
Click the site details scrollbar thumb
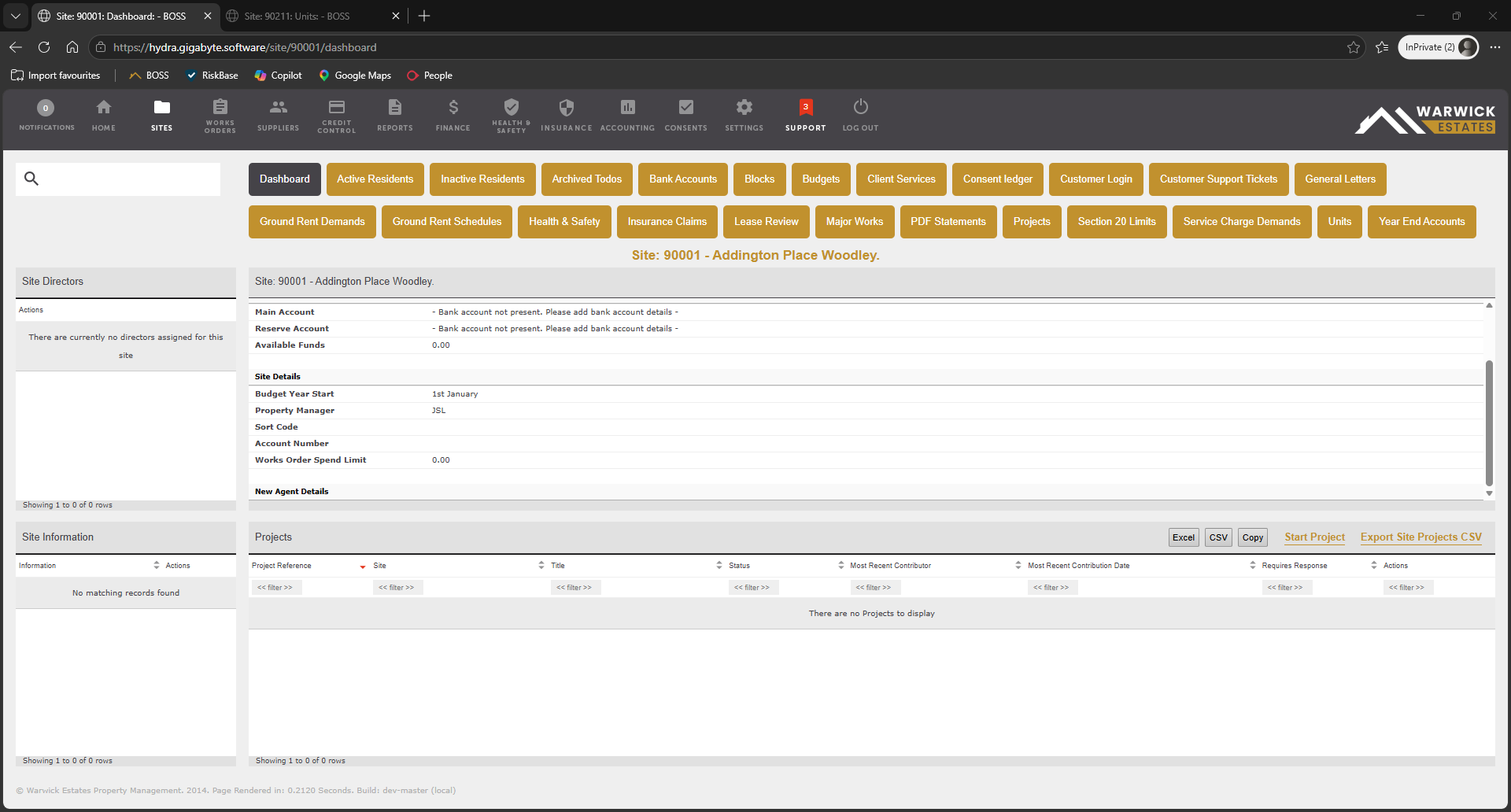point(1489,423)
